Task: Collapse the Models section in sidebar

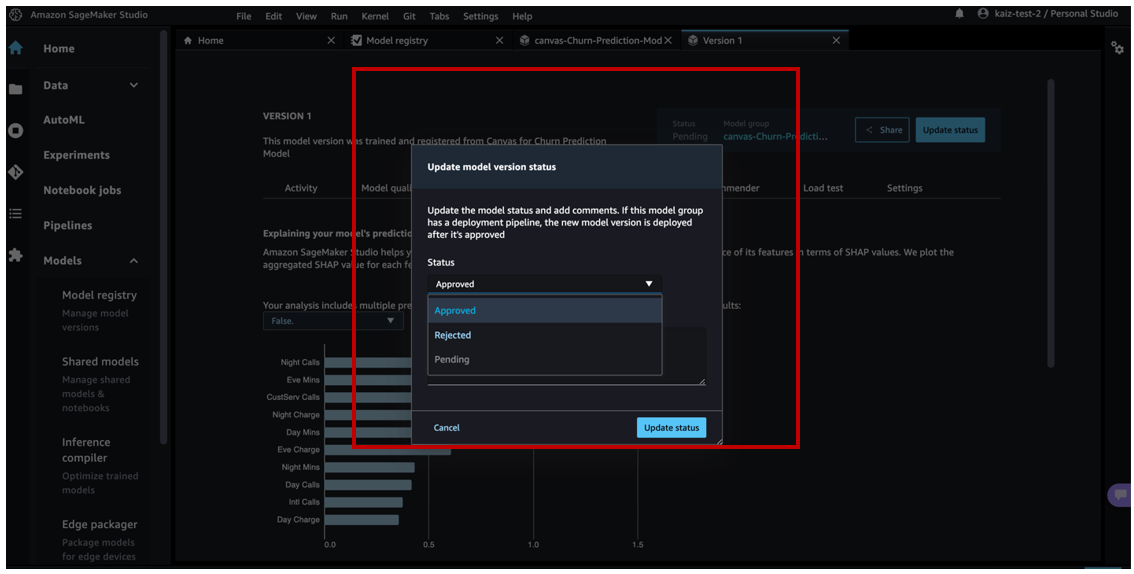Action: (134, 260)
